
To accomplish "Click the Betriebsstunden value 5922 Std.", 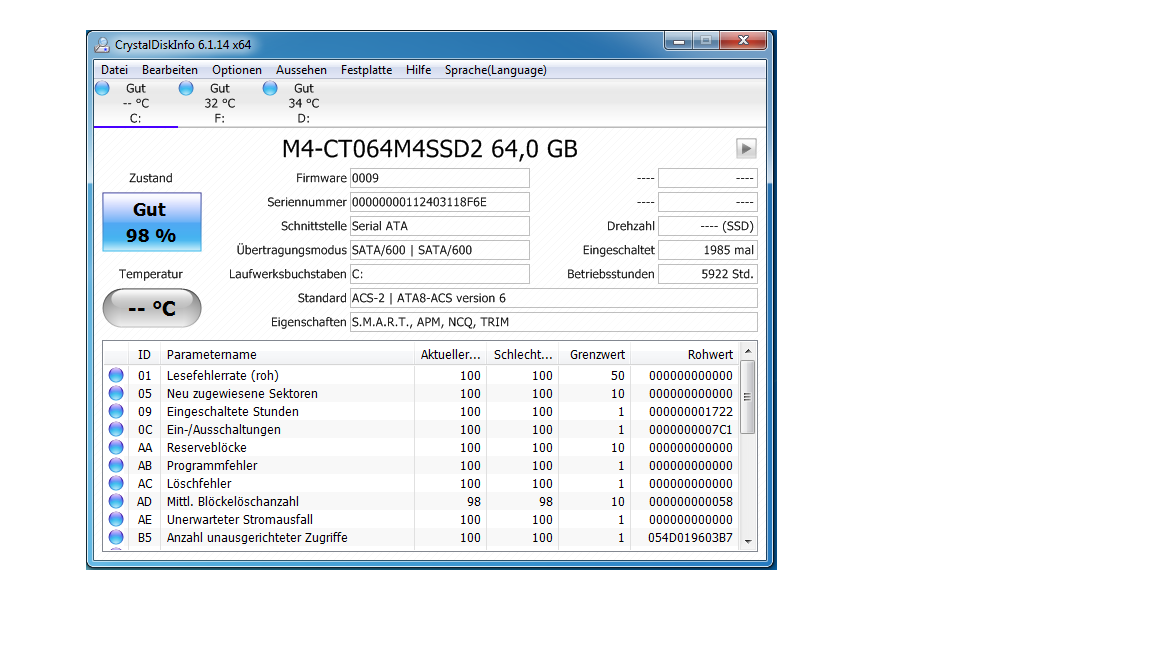I will pos(708,274).
